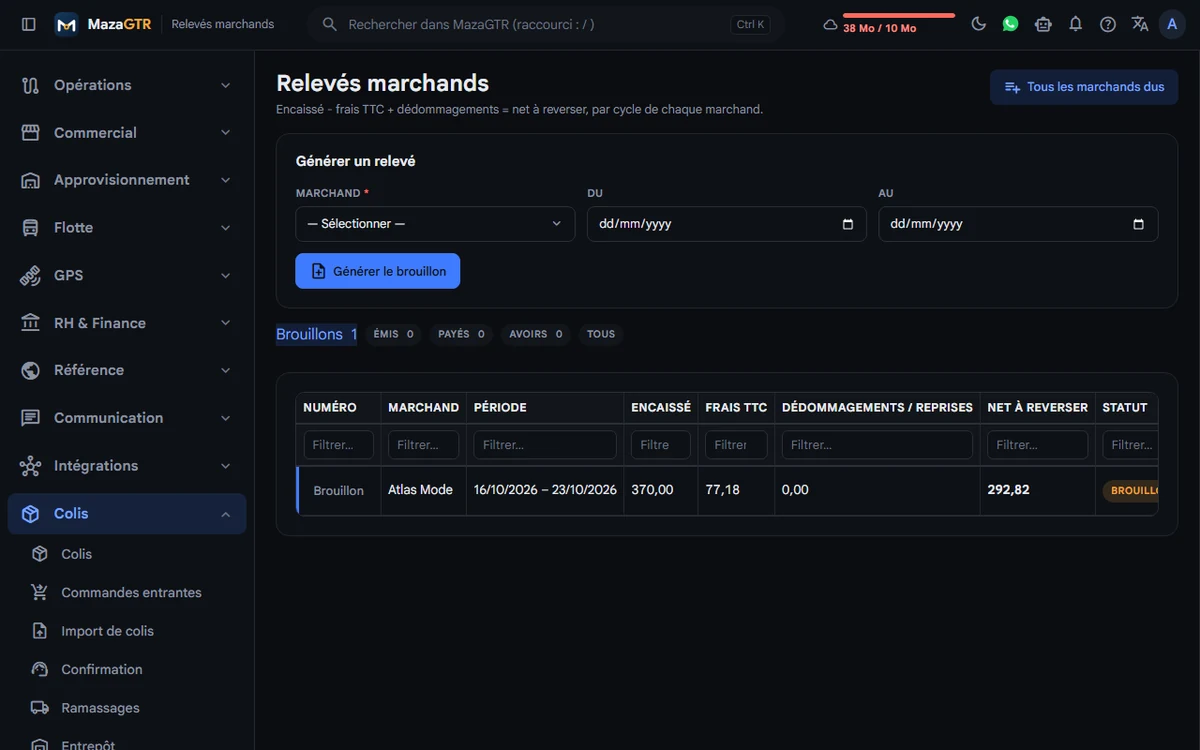Click Tous les marchands dus button
This screenshot has height=750, width=1200.
click(x=1084, y=87)
